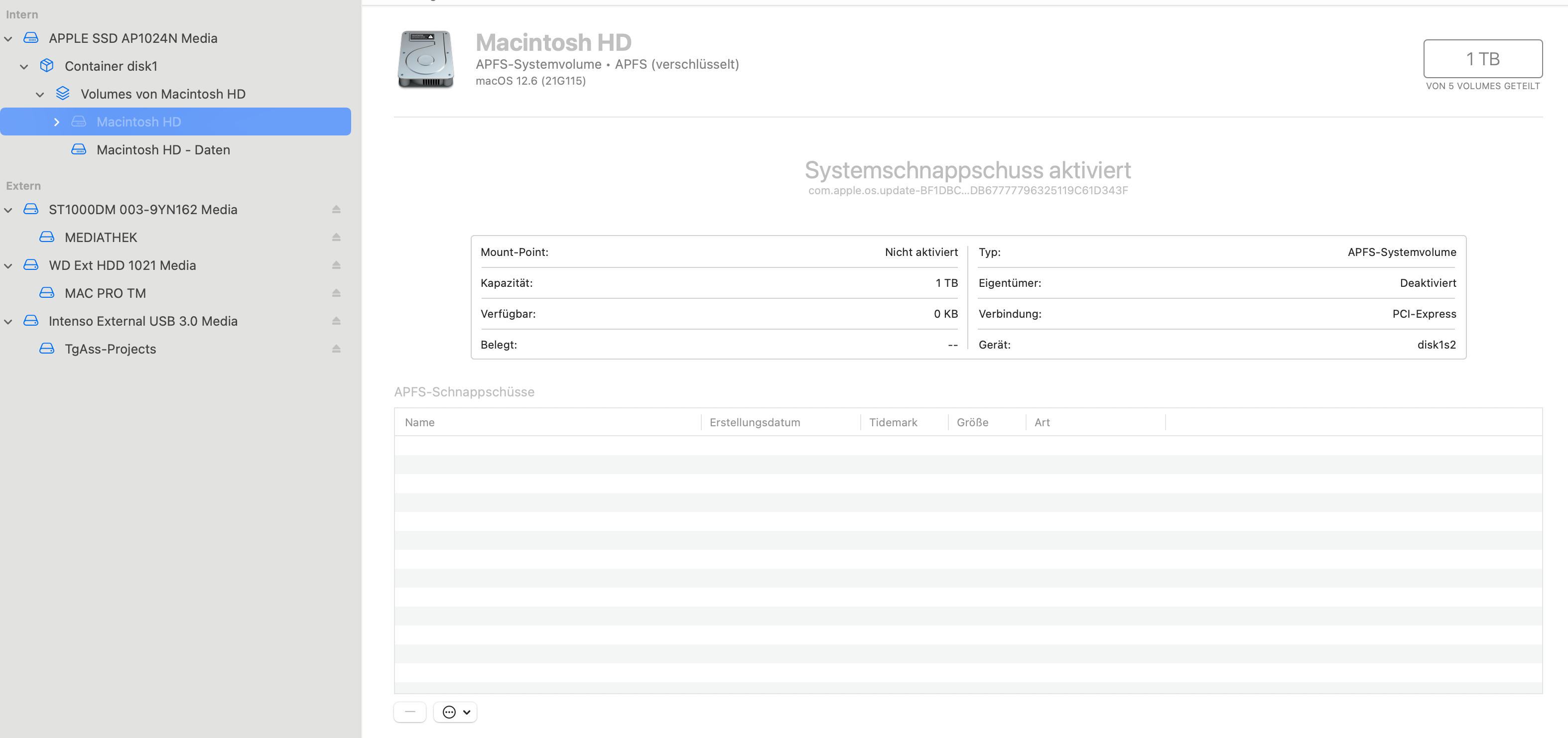Select the MEDIATHEK volume
Image resolution: width=1568 pixels, height=738 pixels.
101,237
